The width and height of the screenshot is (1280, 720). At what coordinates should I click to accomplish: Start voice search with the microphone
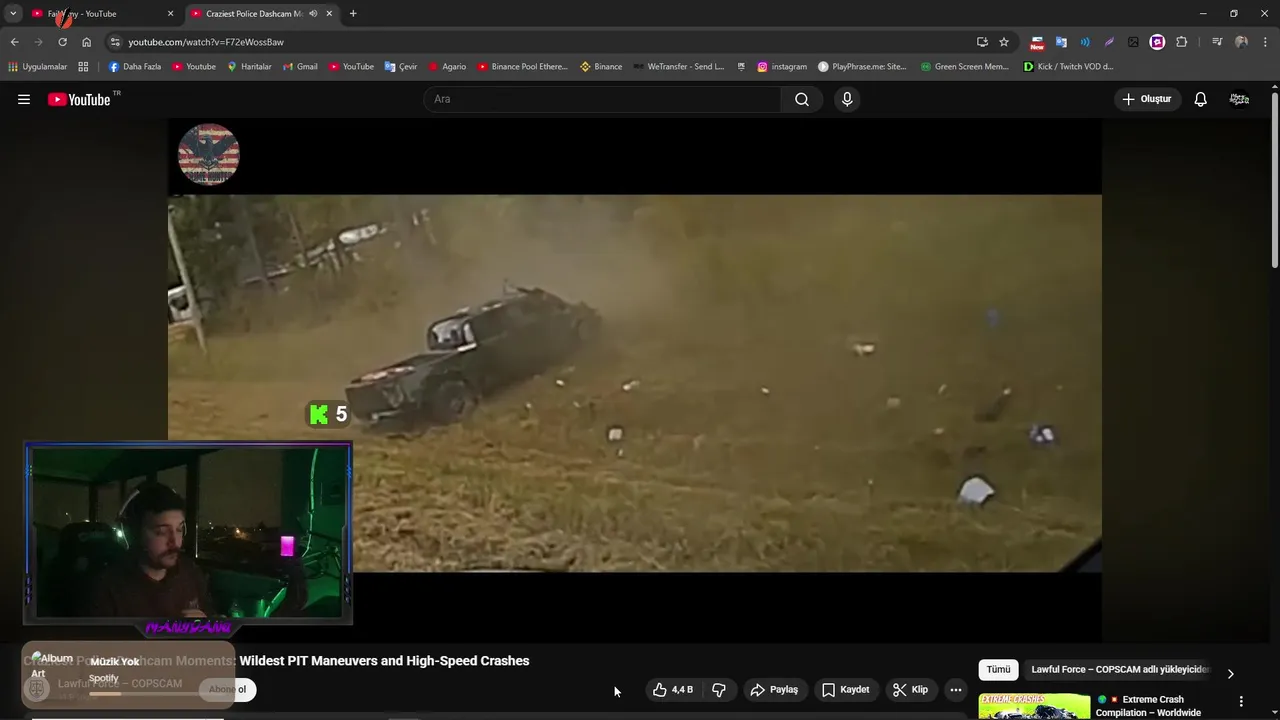click(847, 99)
